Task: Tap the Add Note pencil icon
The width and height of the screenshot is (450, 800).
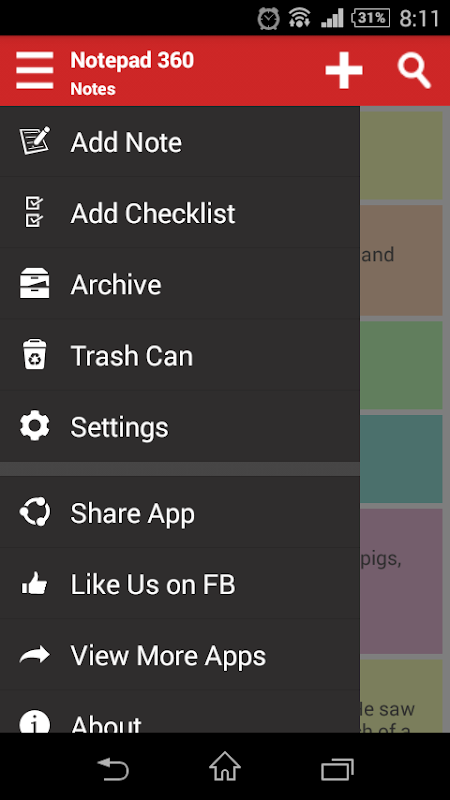Action: pos(35,141)
